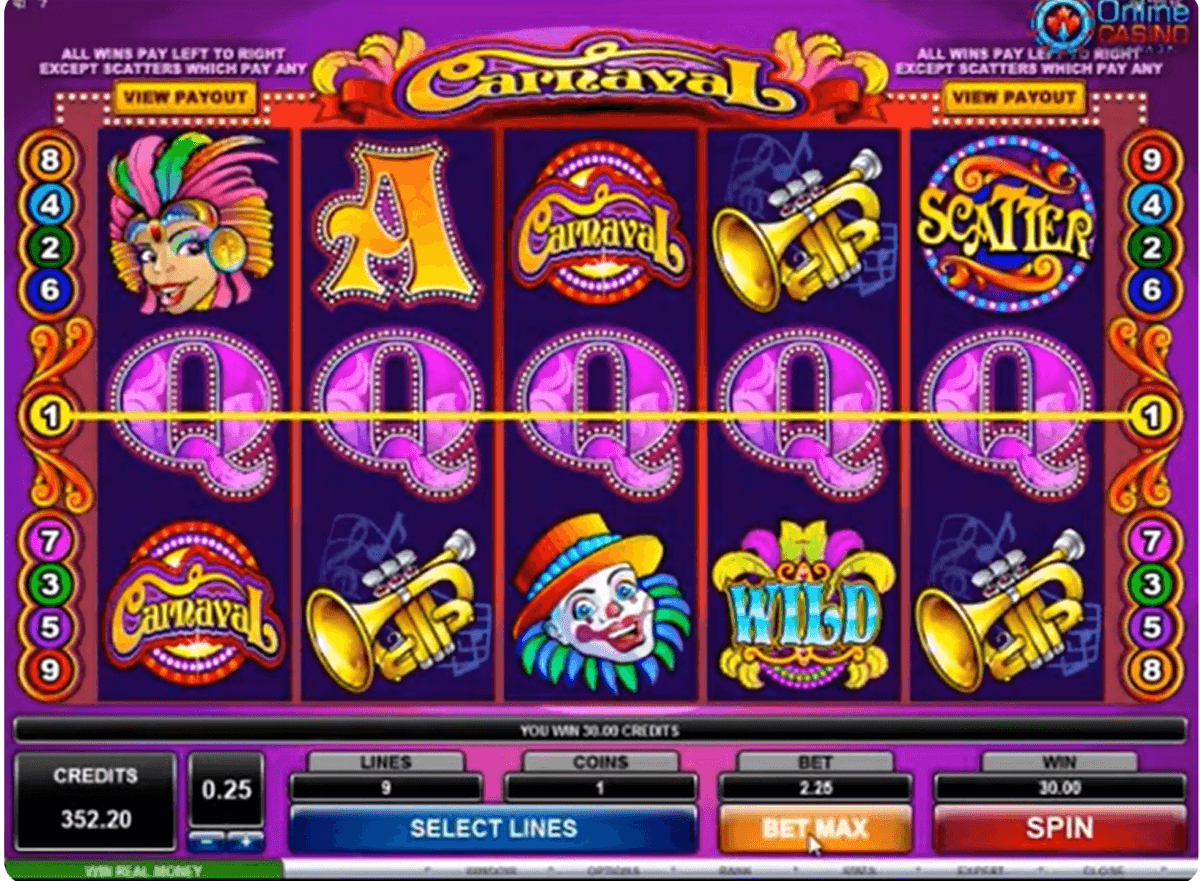1200x881 pixels.
Task: Toggle payline 1 marker on left side
Action: click(48, 416)
